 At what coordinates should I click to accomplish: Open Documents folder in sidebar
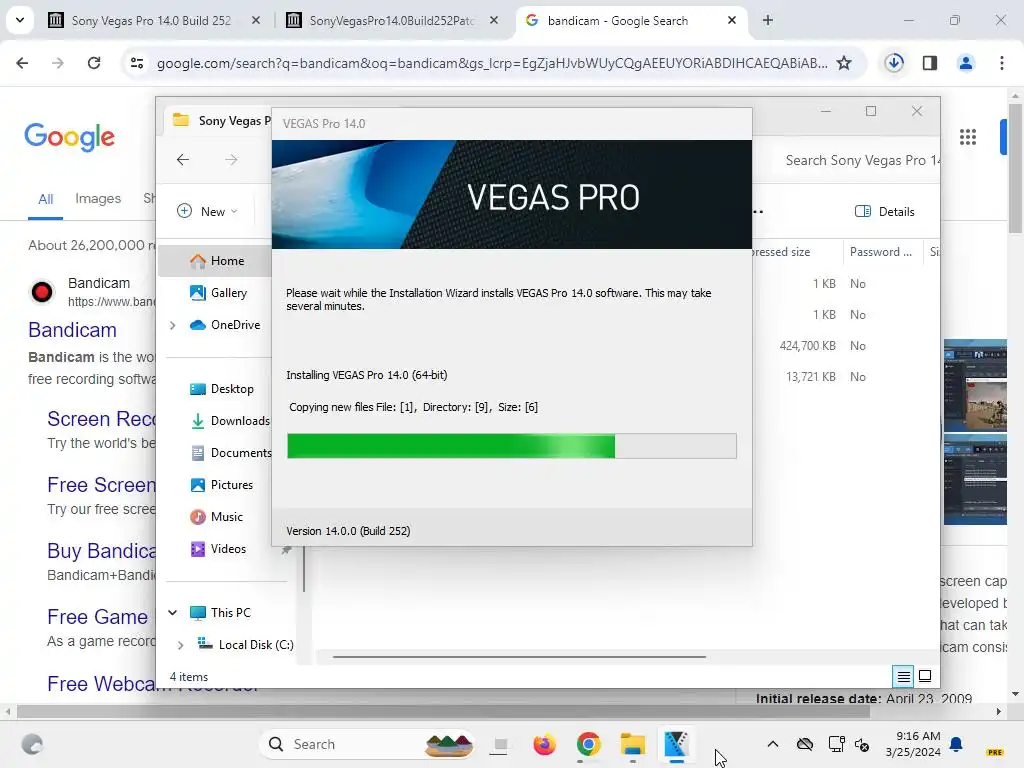click(230, 453)
